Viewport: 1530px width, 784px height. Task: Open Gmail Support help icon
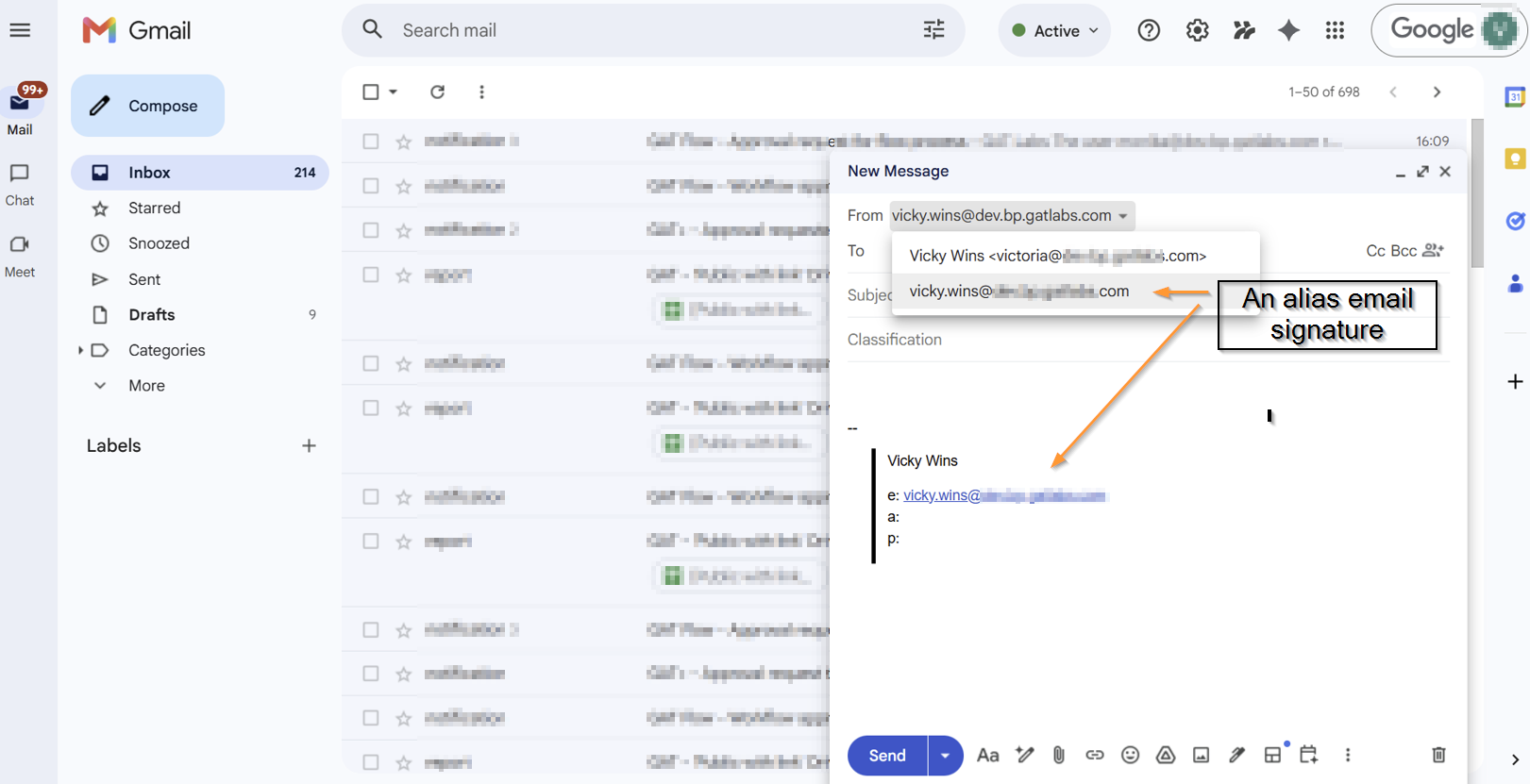pyautogui.click(x=1149, y=30)
